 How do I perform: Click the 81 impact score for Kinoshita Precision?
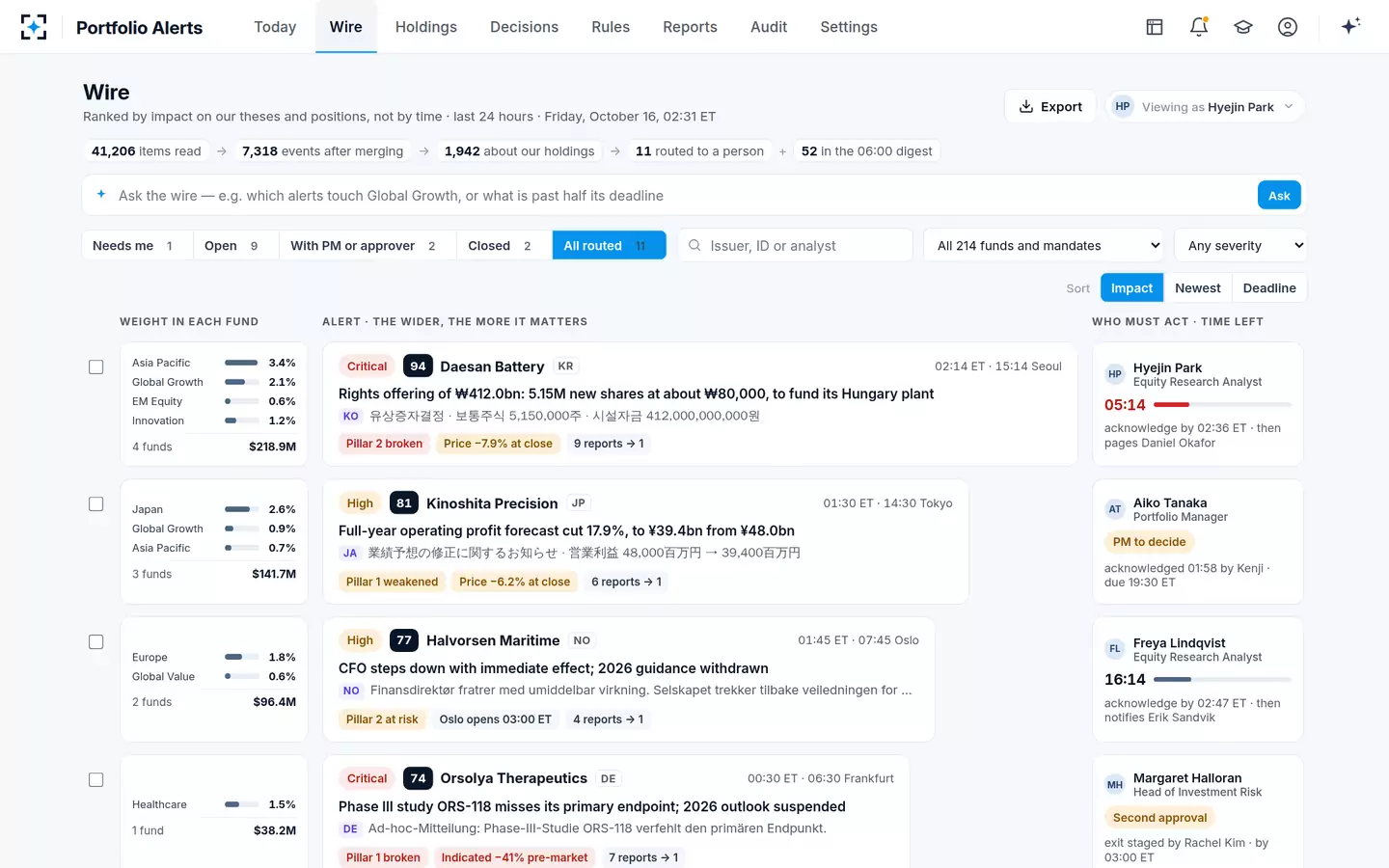pyautogui.click(x=404, y=503)
